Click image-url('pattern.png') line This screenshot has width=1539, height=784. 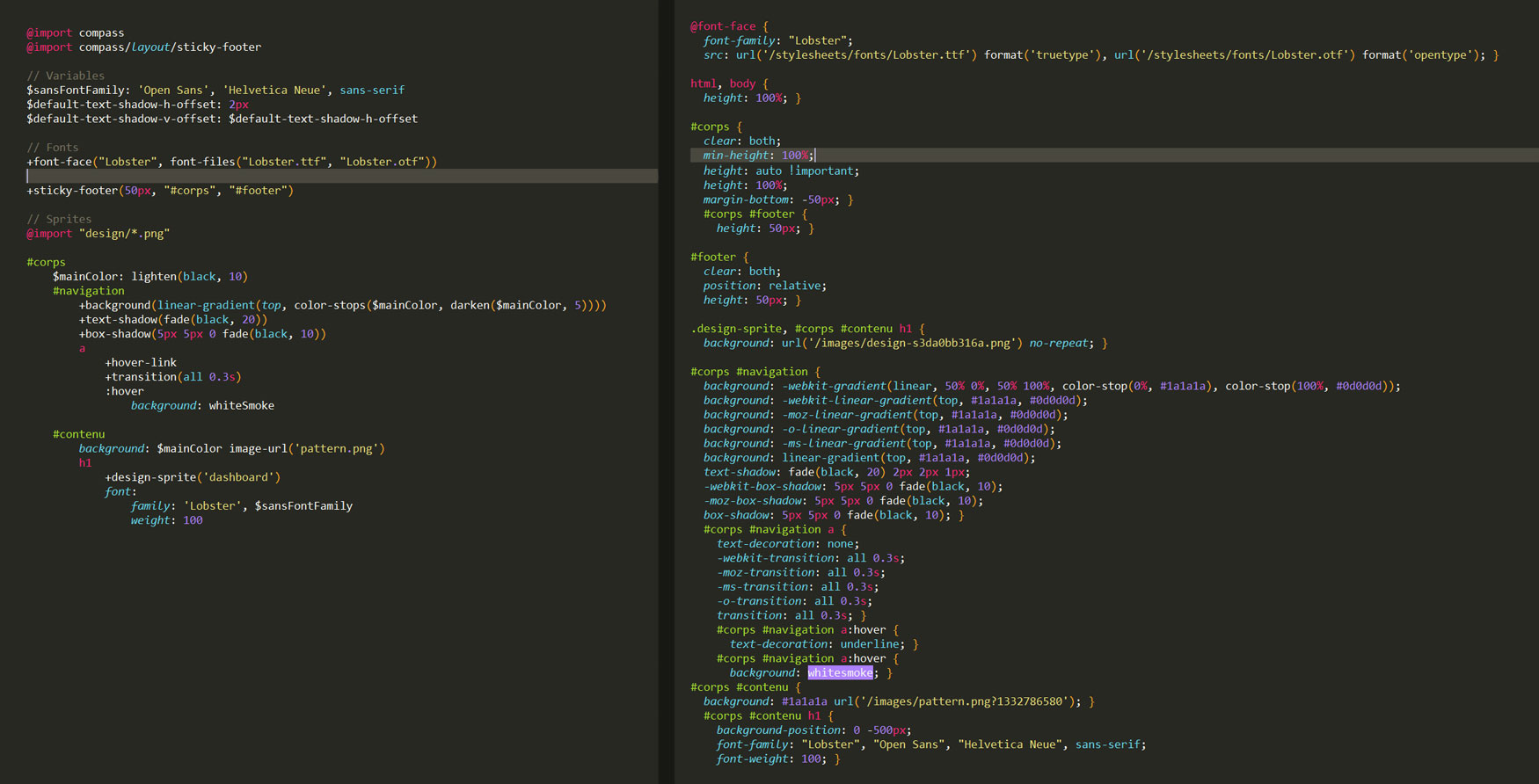coord(232,448)
